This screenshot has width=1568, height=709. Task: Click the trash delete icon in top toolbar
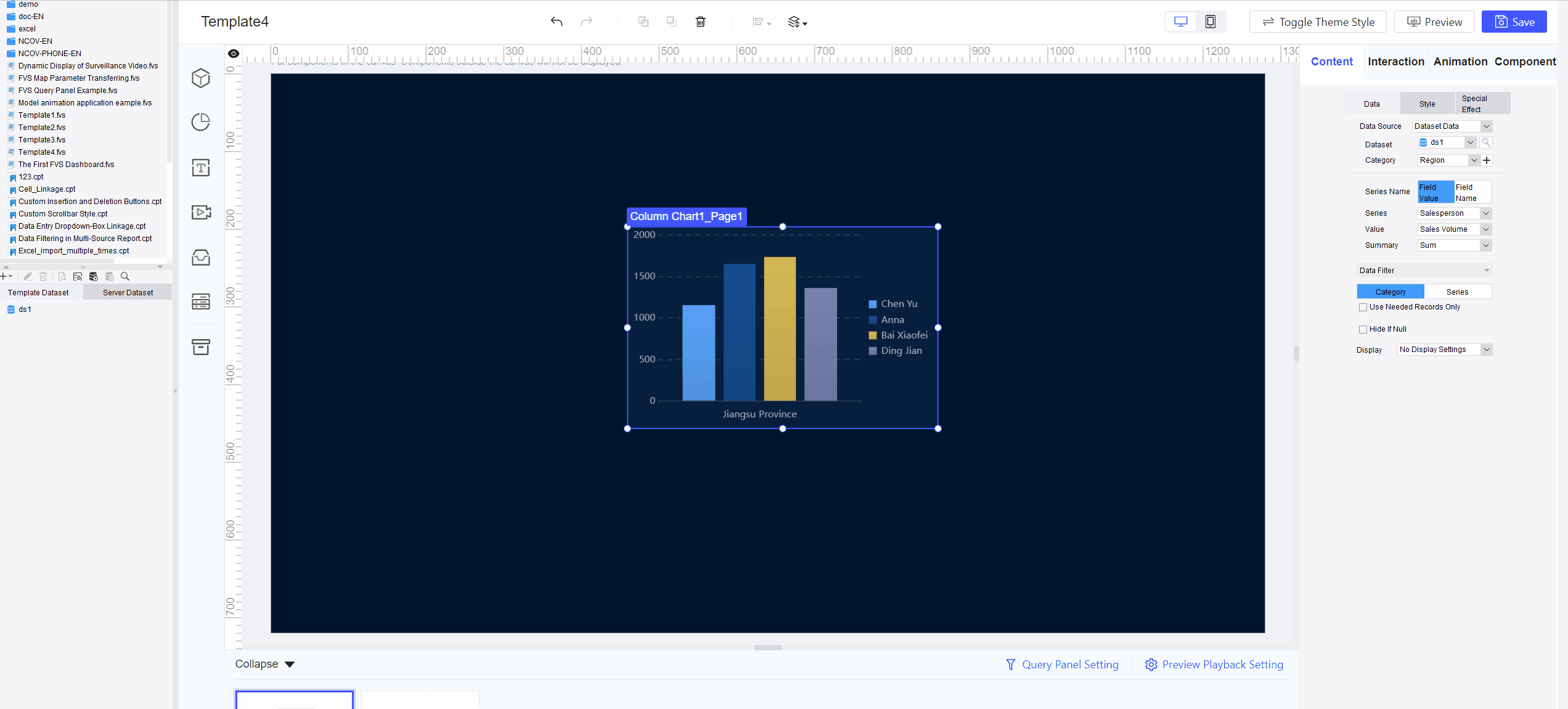(x=701, y=22)
